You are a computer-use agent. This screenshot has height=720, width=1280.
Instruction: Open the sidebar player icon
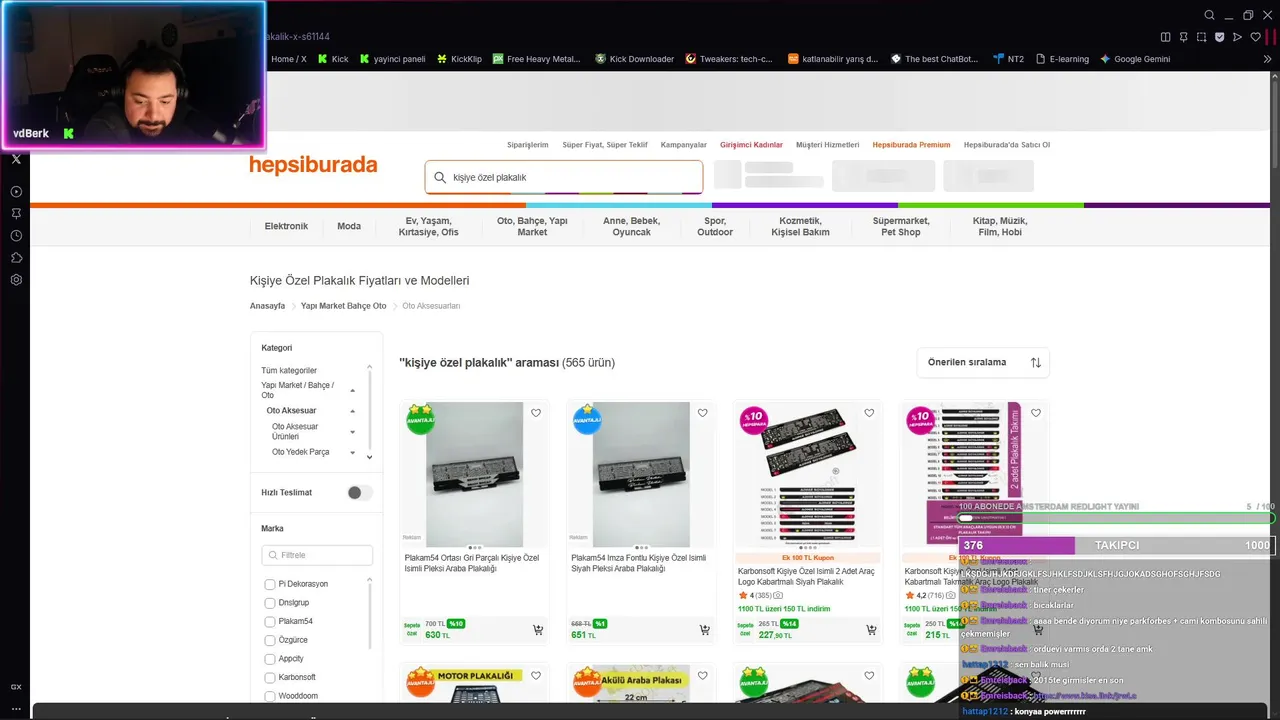pyautogui.click(x=16, y=191)
